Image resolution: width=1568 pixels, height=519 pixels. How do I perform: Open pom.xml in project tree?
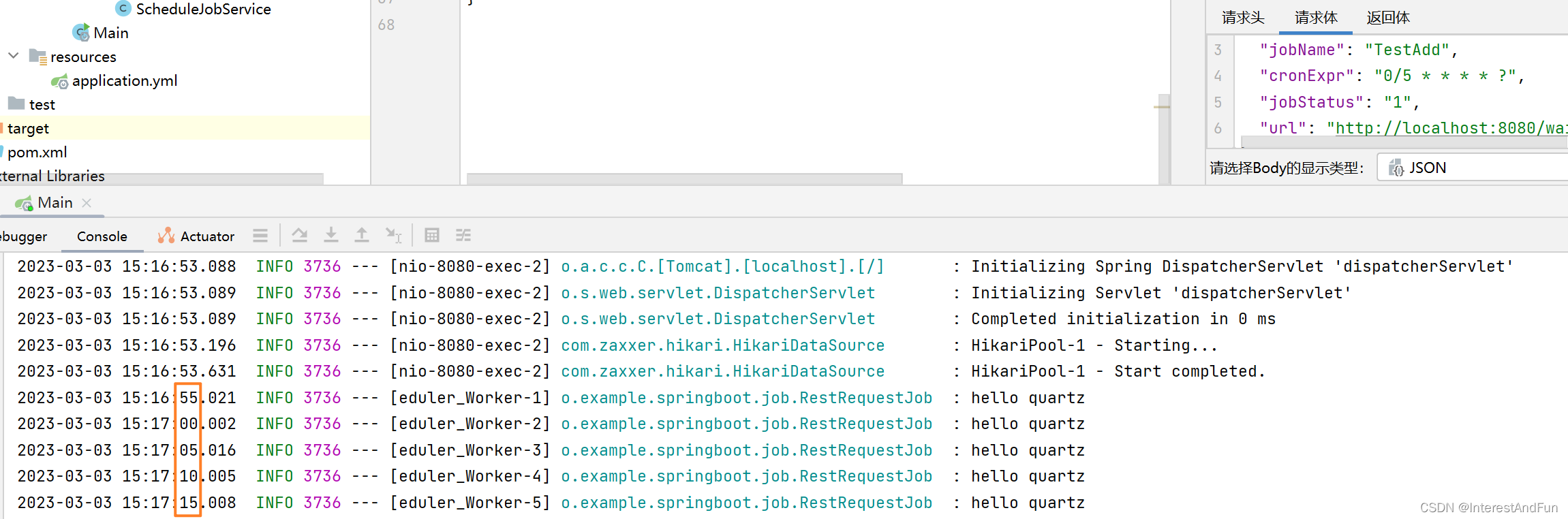click(37, 152)
